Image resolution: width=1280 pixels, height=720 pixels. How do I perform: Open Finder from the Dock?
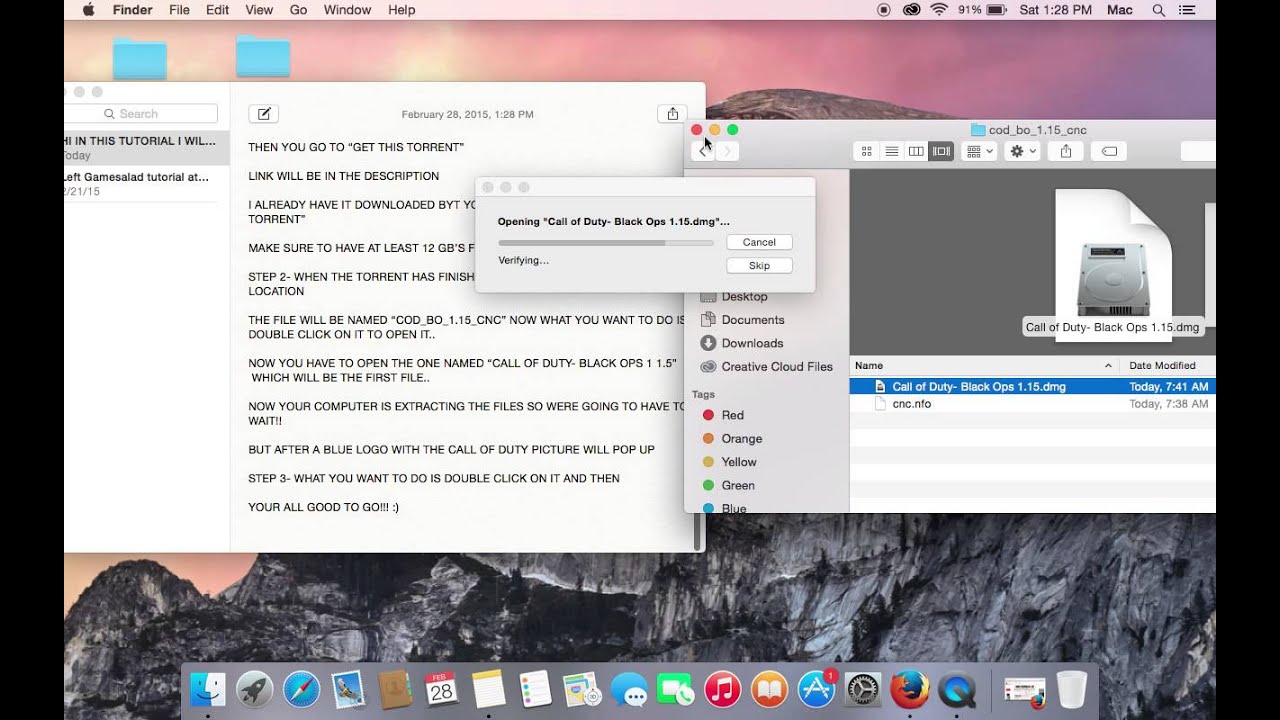(x=208, y=689)
